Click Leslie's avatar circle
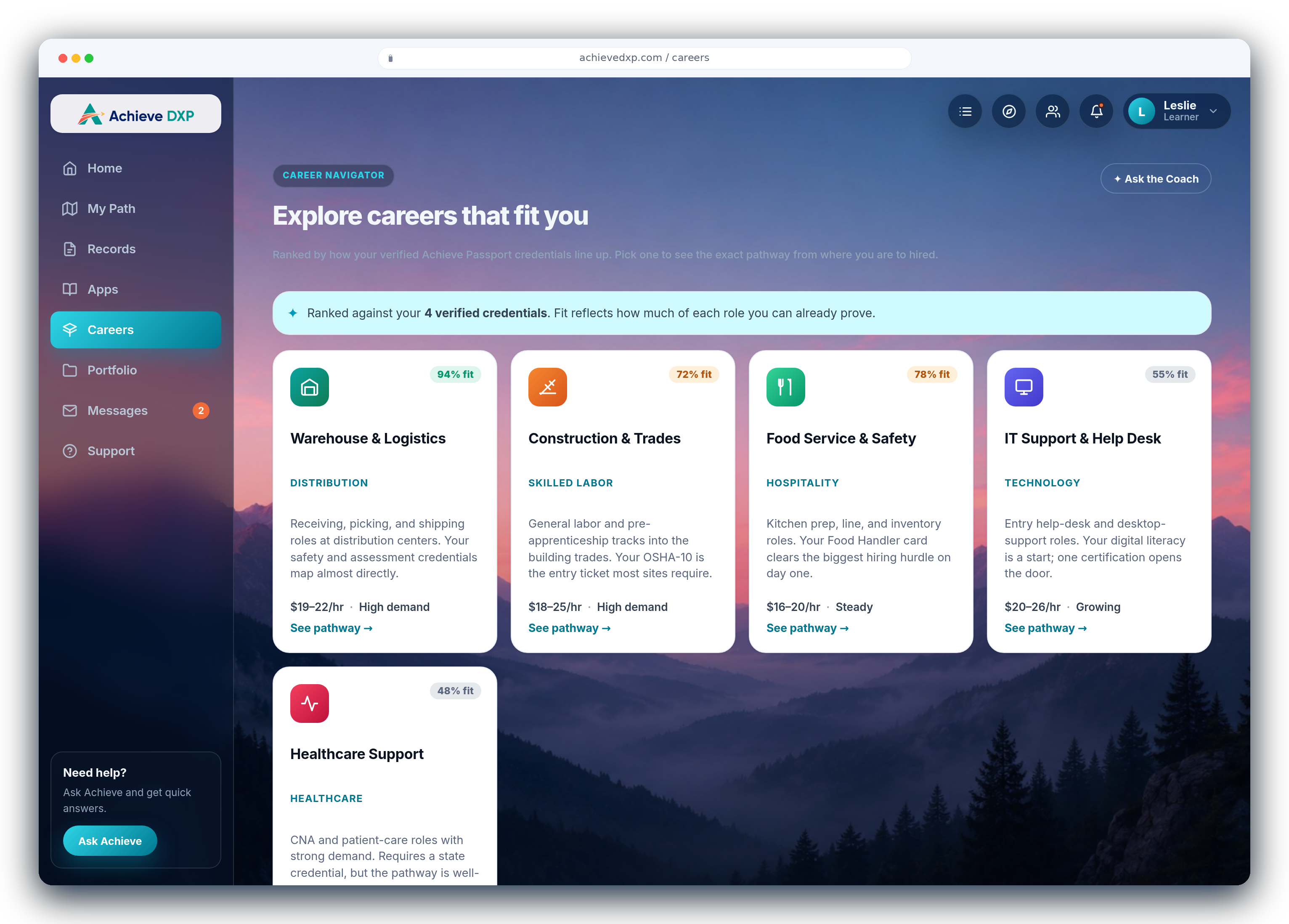This screenshot has height=924, width=1289. (1140, 112)
